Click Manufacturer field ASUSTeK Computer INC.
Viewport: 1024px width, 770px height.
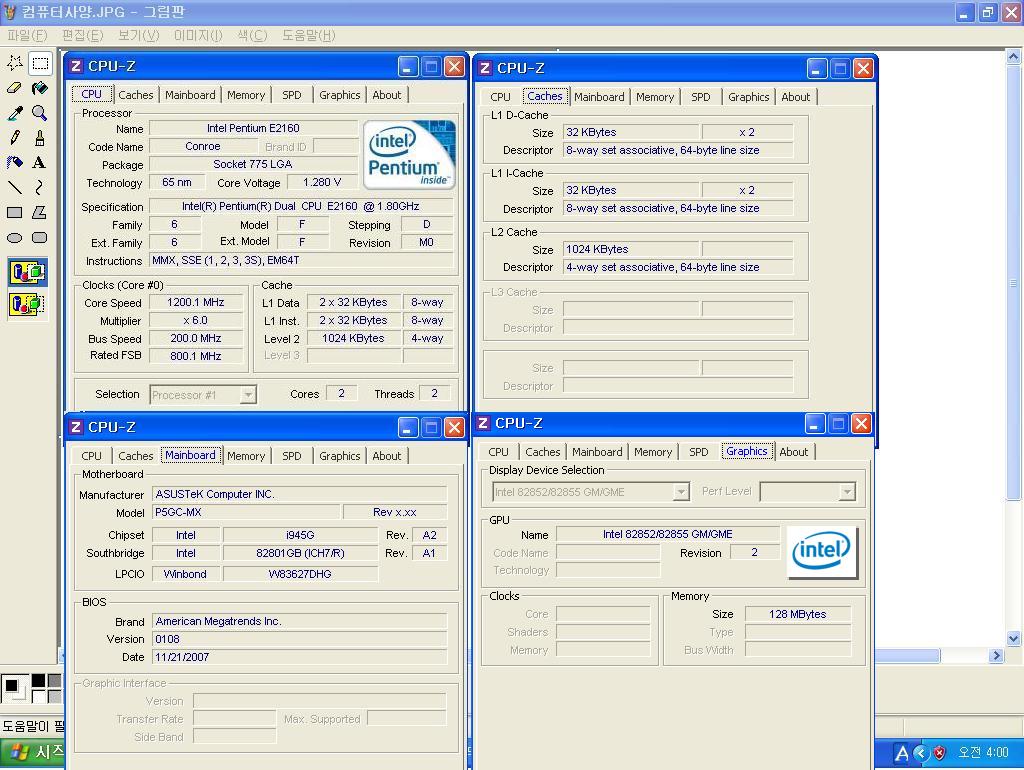(x=300, y=494)
